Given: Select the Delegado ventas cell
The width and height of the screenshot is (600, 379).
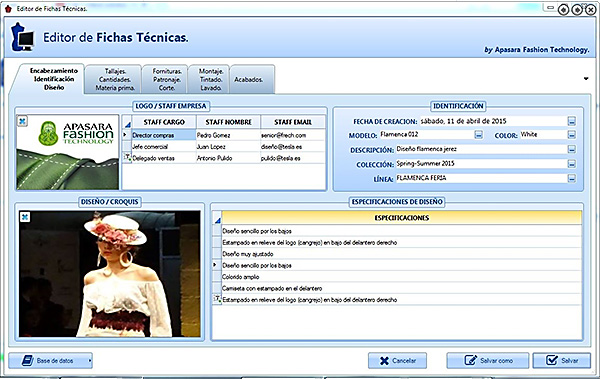Looking at the screenshot, I should [x=164, y=158].
